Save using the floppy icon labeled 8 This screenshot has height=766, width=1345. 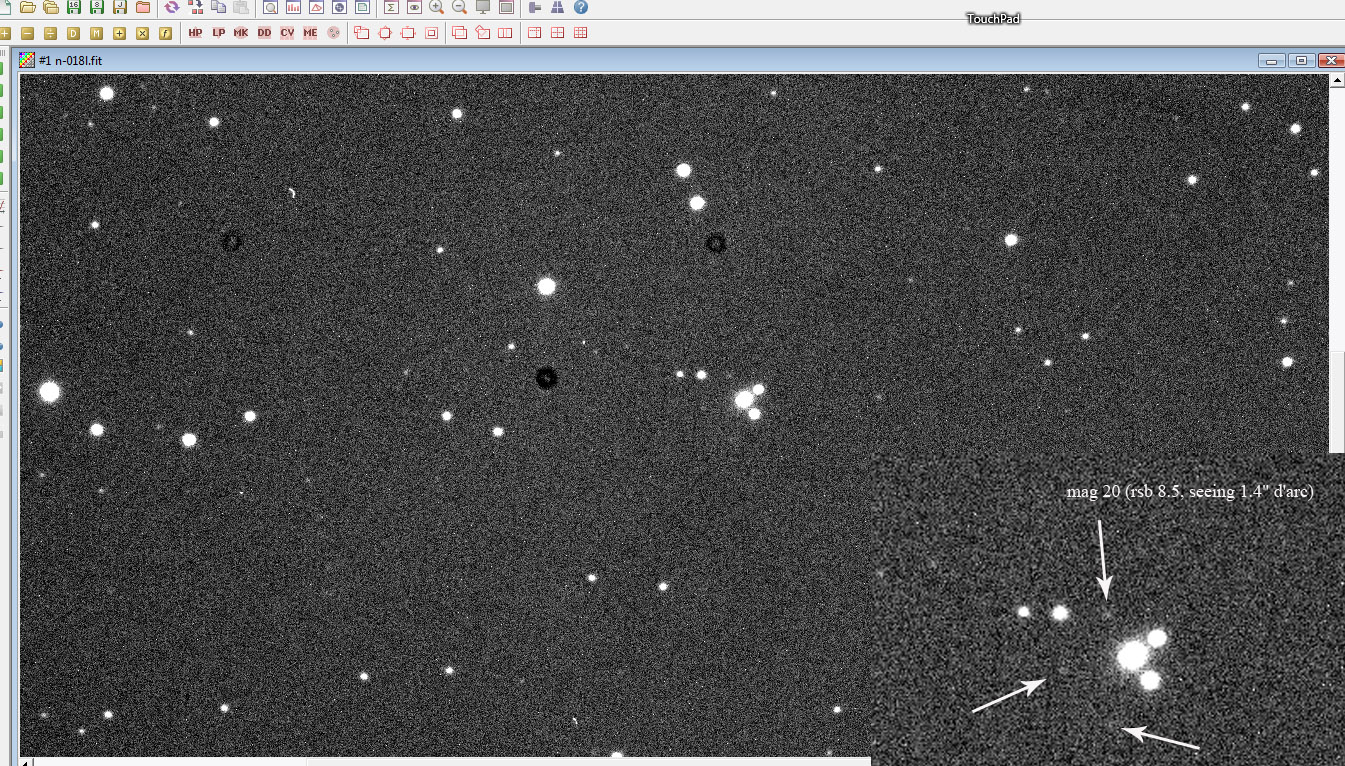97,7
